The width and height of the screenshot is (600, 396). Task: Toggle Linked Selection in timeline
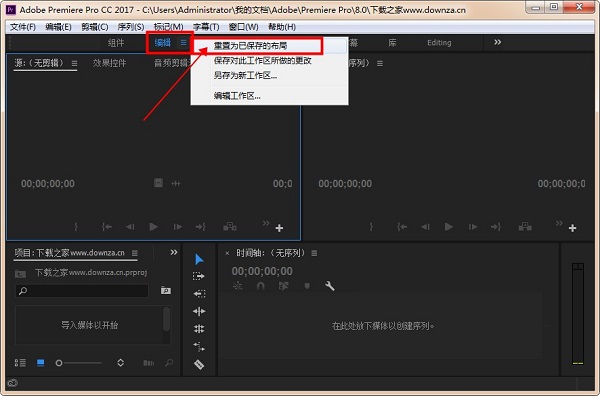pyautogui.click(x=284, y=286)
